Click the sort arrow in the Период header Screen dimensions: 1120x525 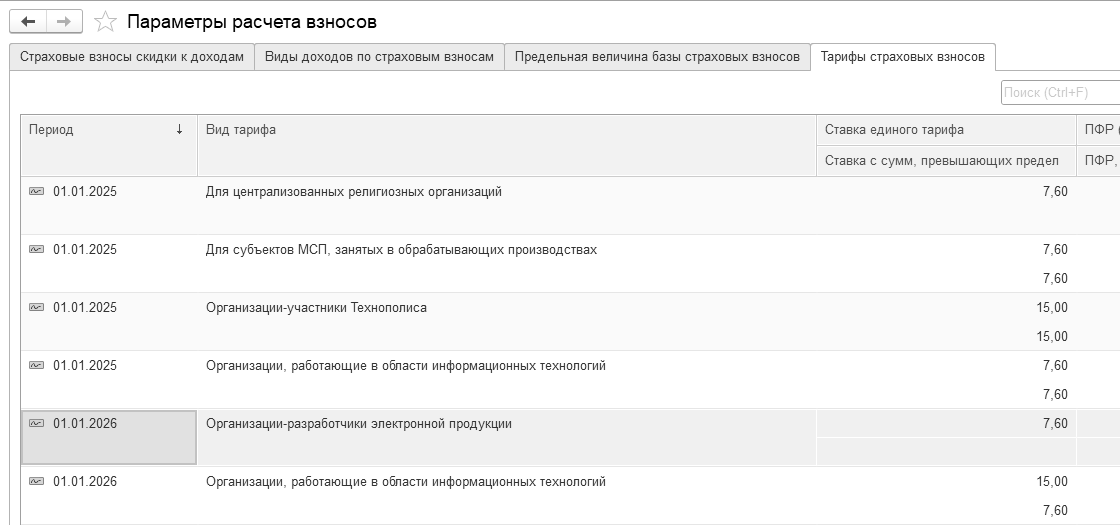[x=179, y=129]
